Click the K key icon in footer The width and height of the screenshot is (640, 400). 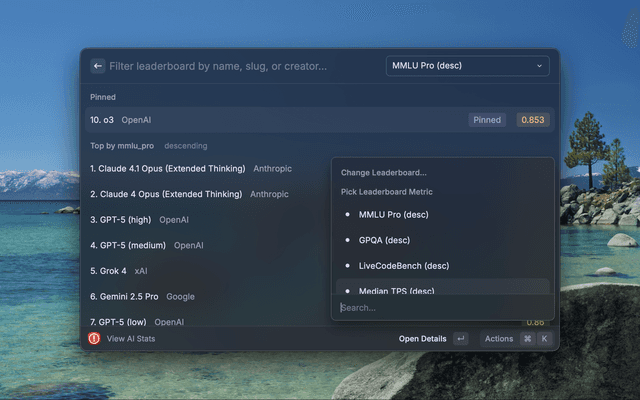544,339
